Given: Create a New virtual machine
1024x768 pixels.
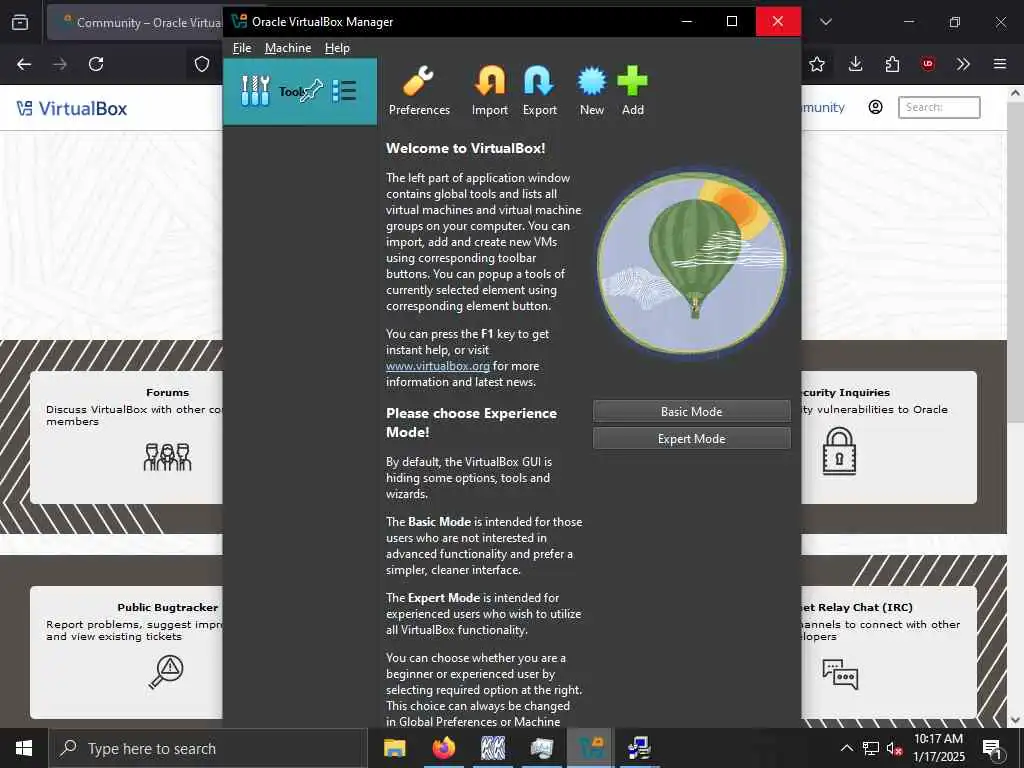Looking at the screenshot, I should pos(592,91).
